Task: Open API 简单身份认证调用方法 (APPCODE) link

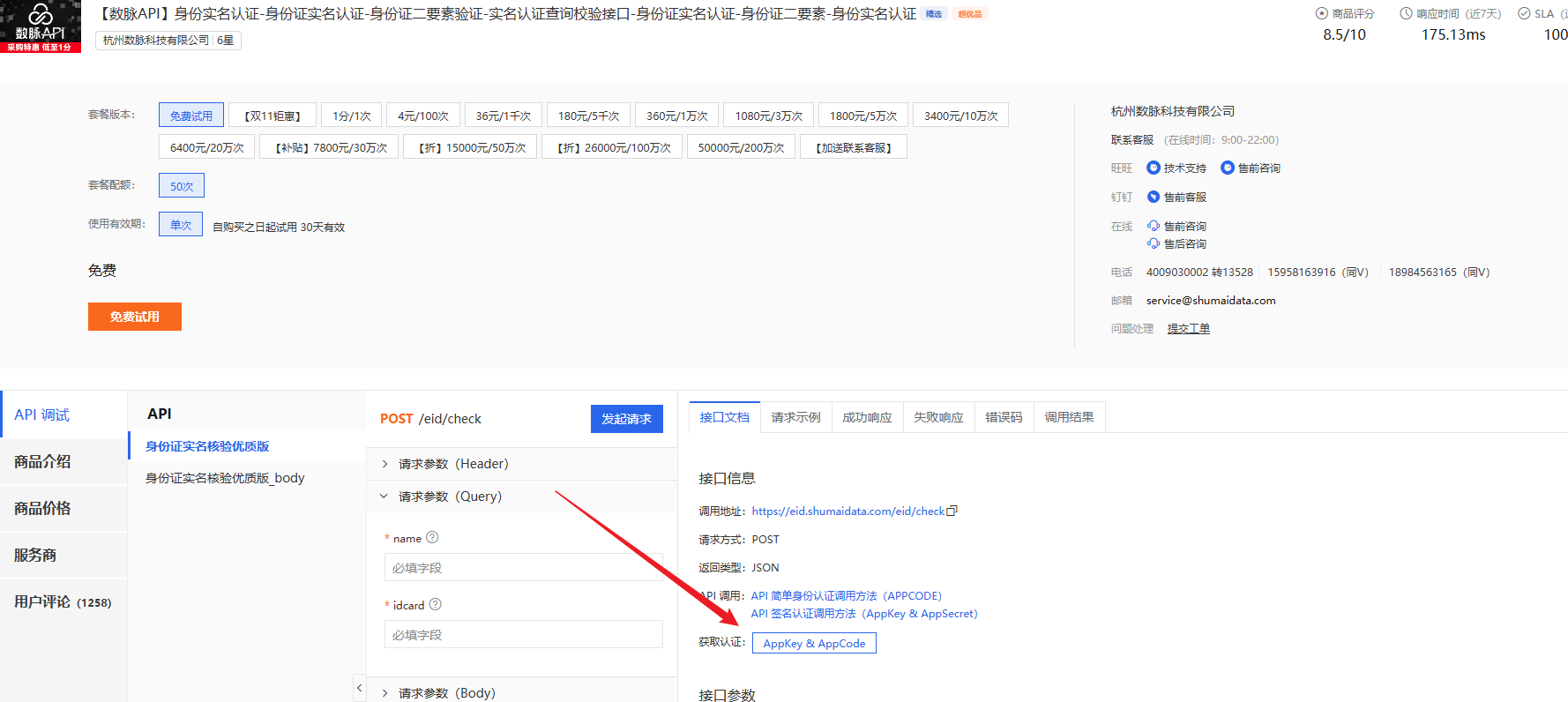Action: tap(847, 595)
